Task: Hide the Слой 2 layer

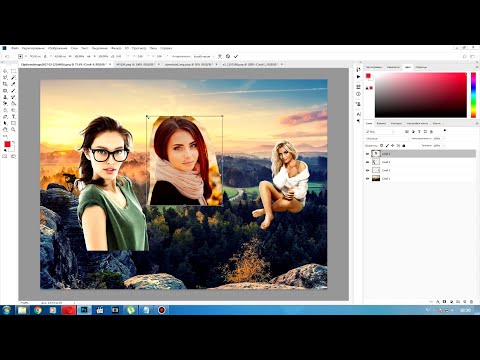Action: [x=368, y=170]
